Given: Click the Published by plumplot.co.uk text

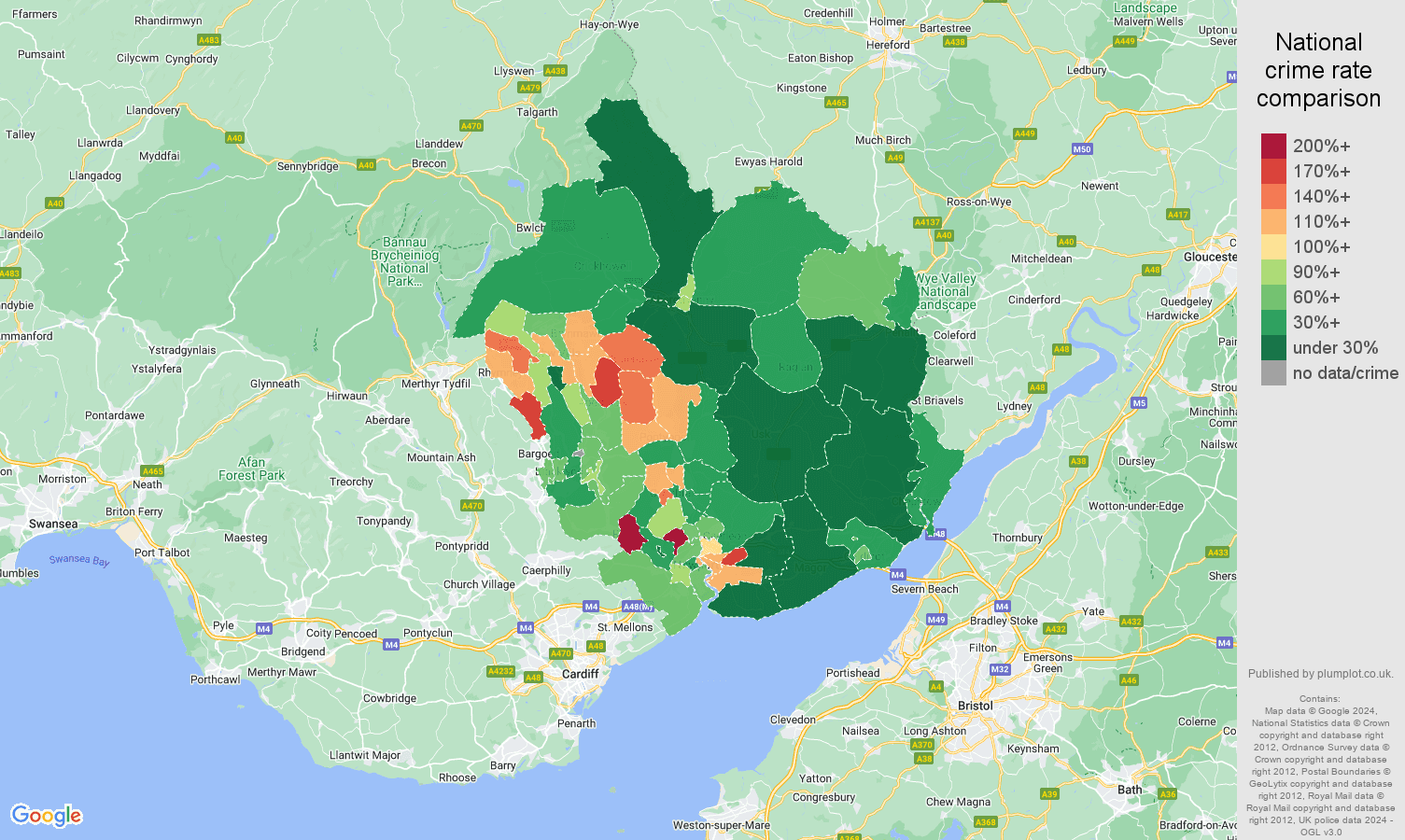Looking at the screenshot, I should 1320,674.
